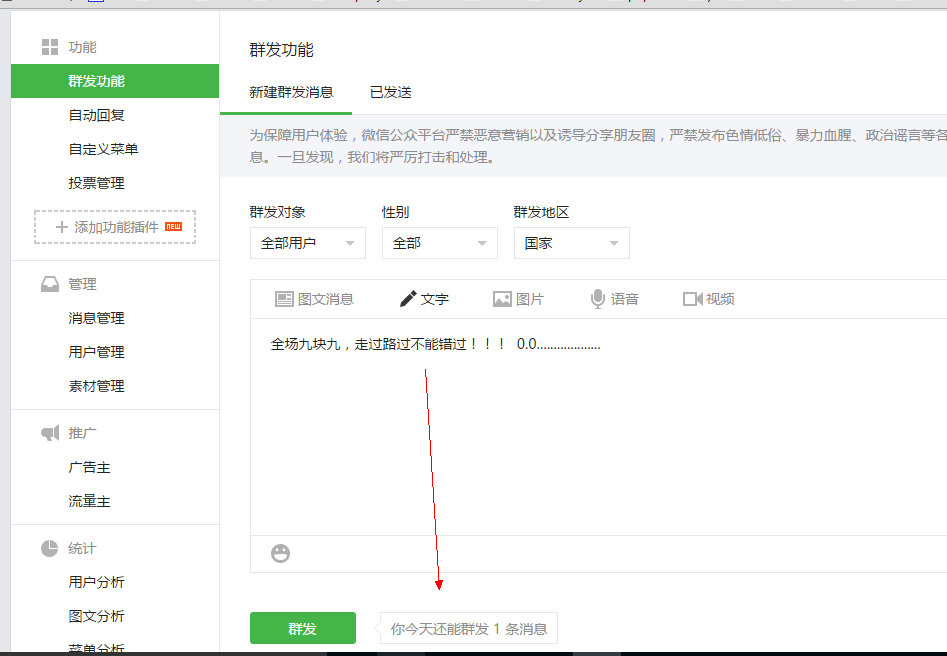This screenshot has height=656, width=947.
Task: Choose the 图片 image message icon
Action: 502,299
